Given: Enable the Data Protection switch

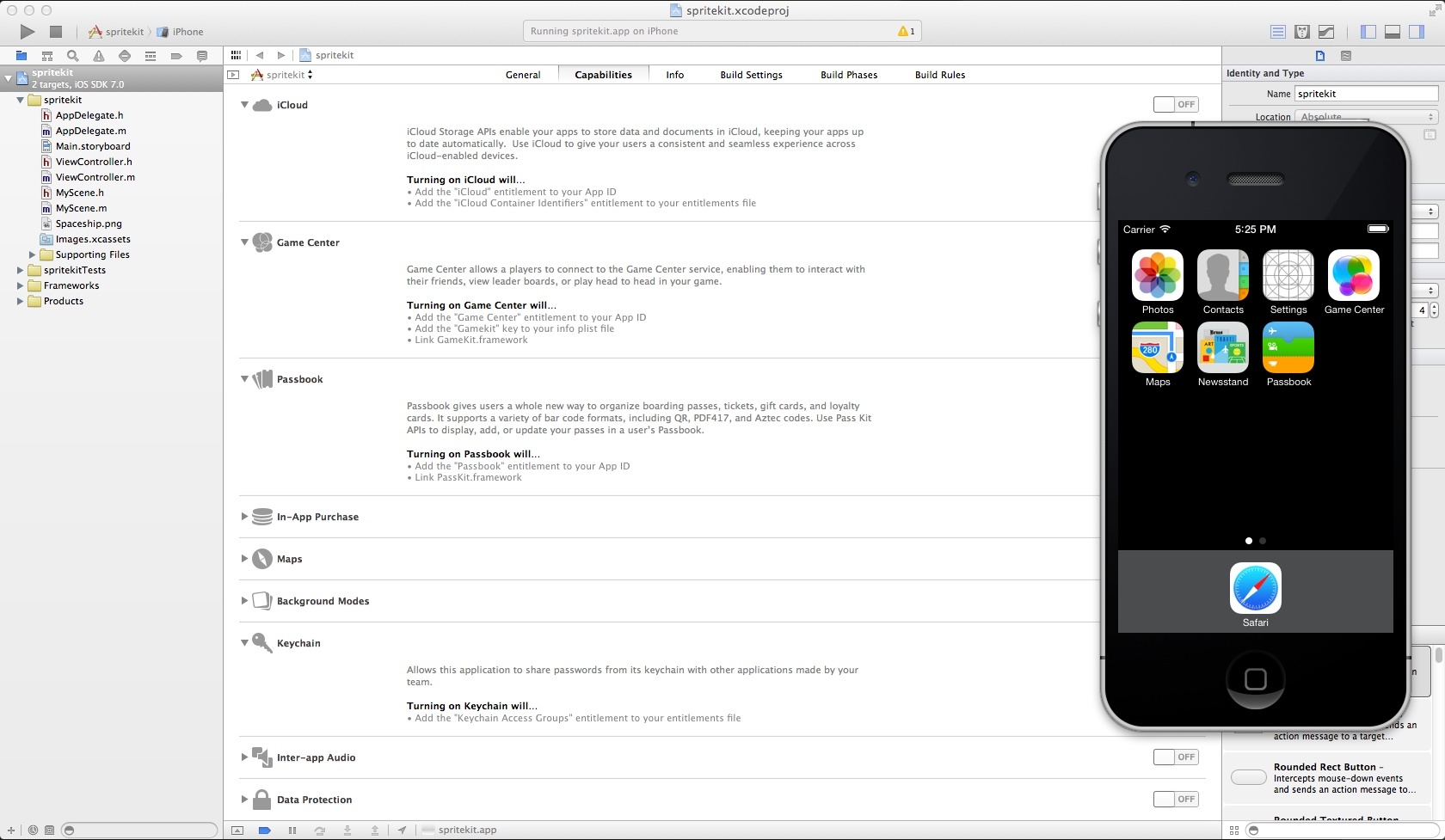Looking at the screenshot, I should point(1176,799).
